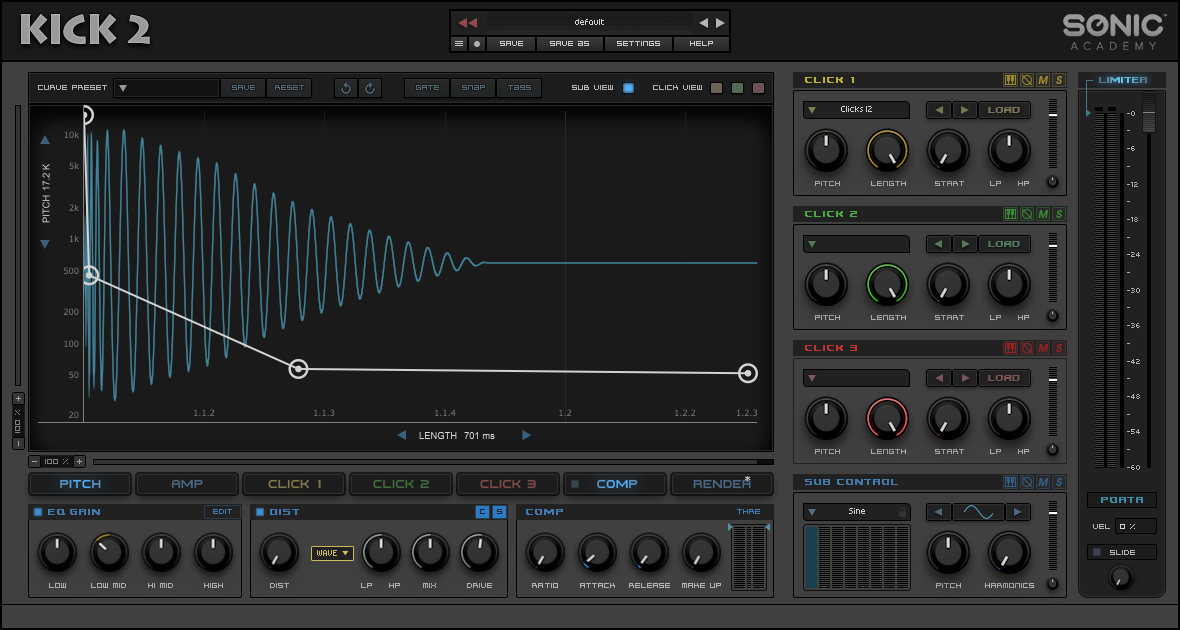The image size is (1180, 630).
Task: Click the EQ Gain Edit button
Action: coord(223,512)
